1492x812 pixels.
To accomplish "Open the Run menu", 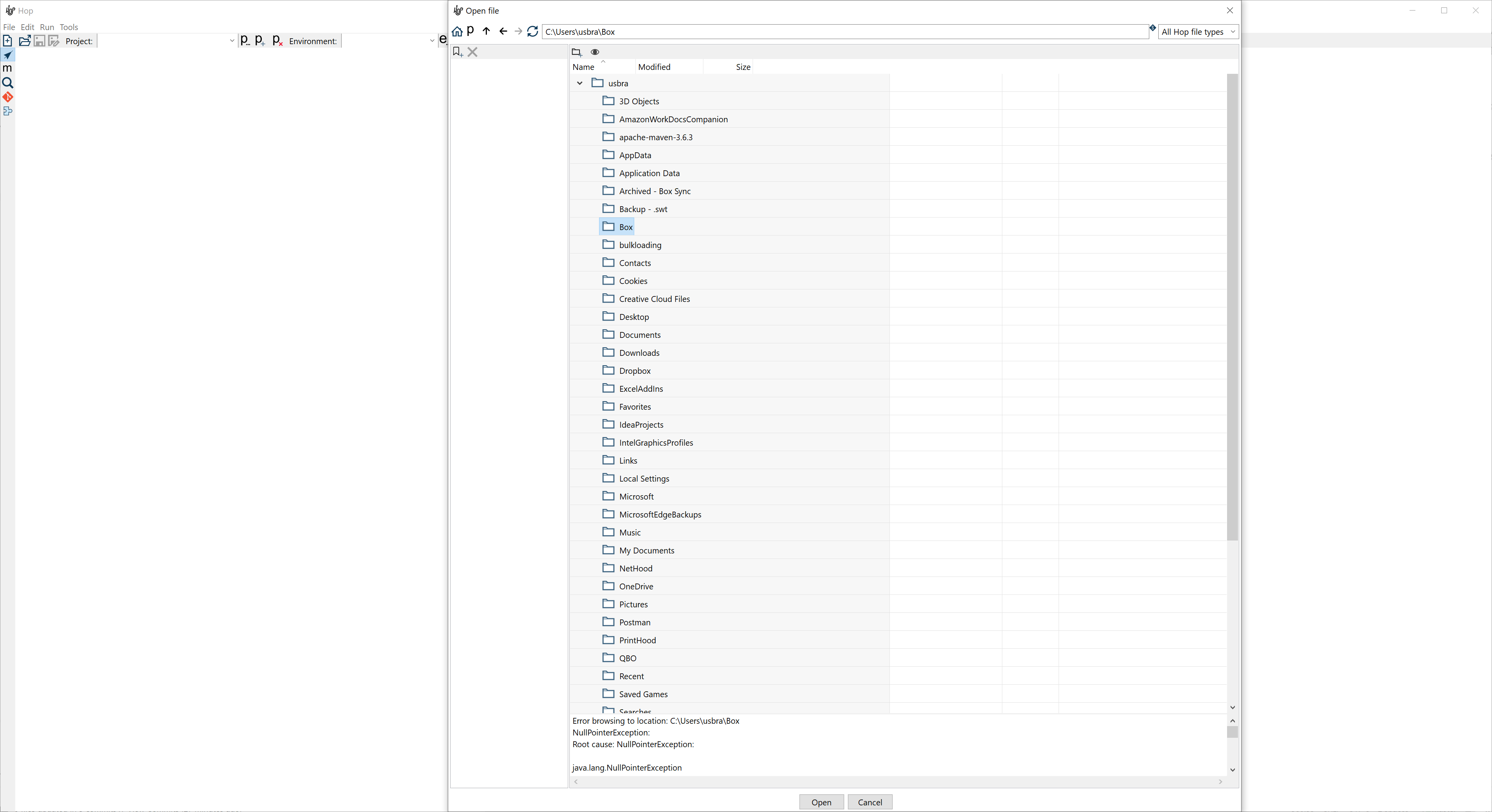I will pos(47,27).
